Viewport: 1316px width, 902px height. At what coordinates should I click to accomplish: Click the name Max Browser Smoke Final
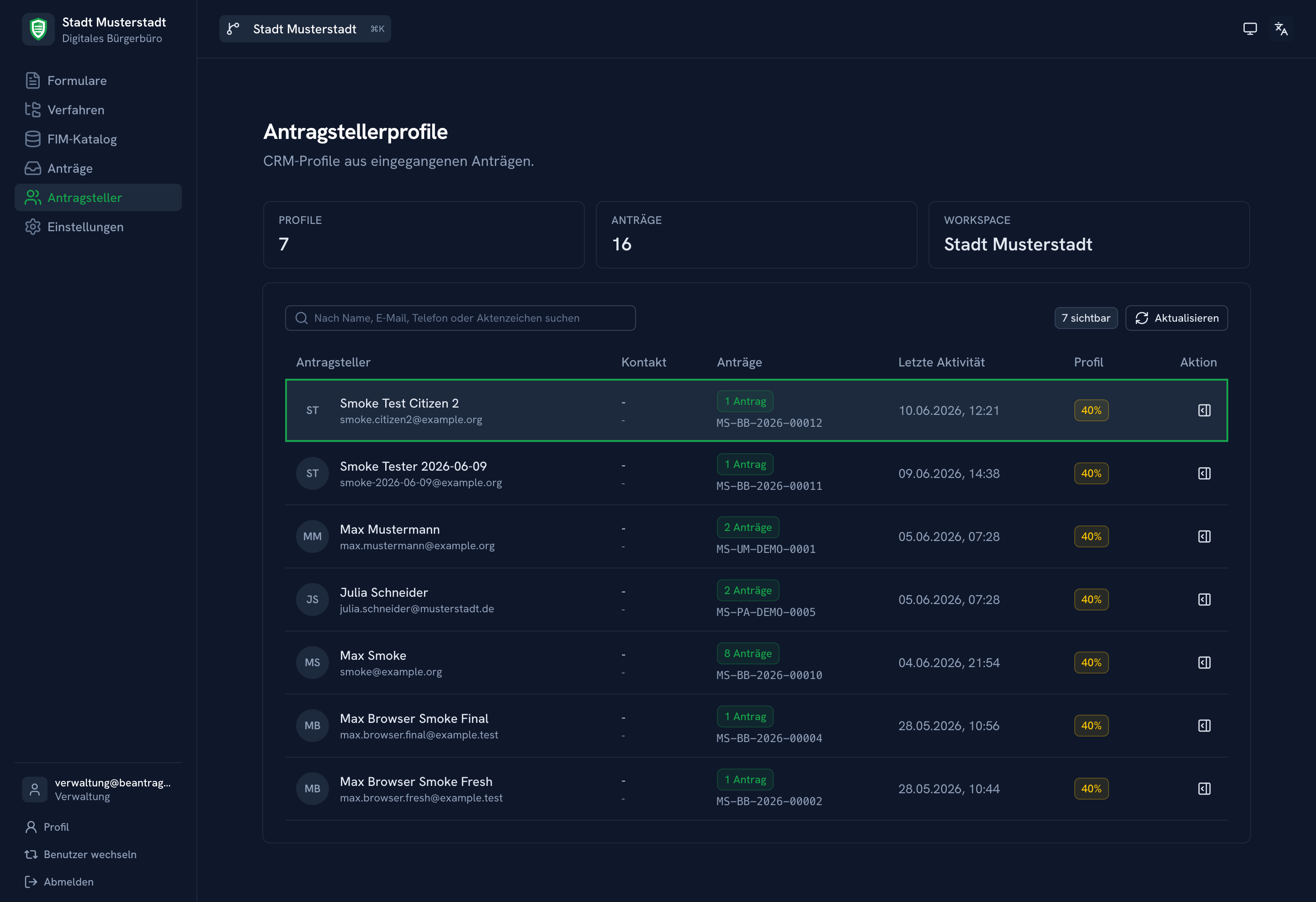(414, 719)
